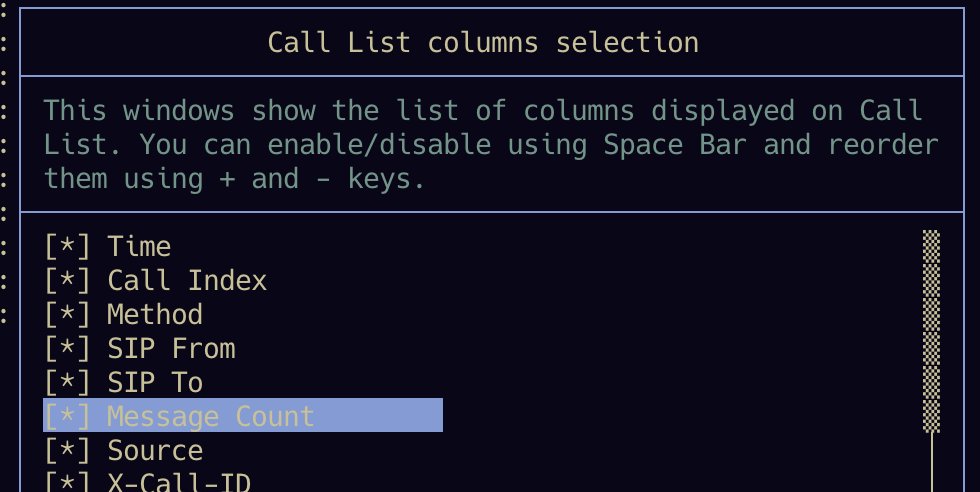
Task: Click the highlighted Message Count row
Action: tap(211, 417)
